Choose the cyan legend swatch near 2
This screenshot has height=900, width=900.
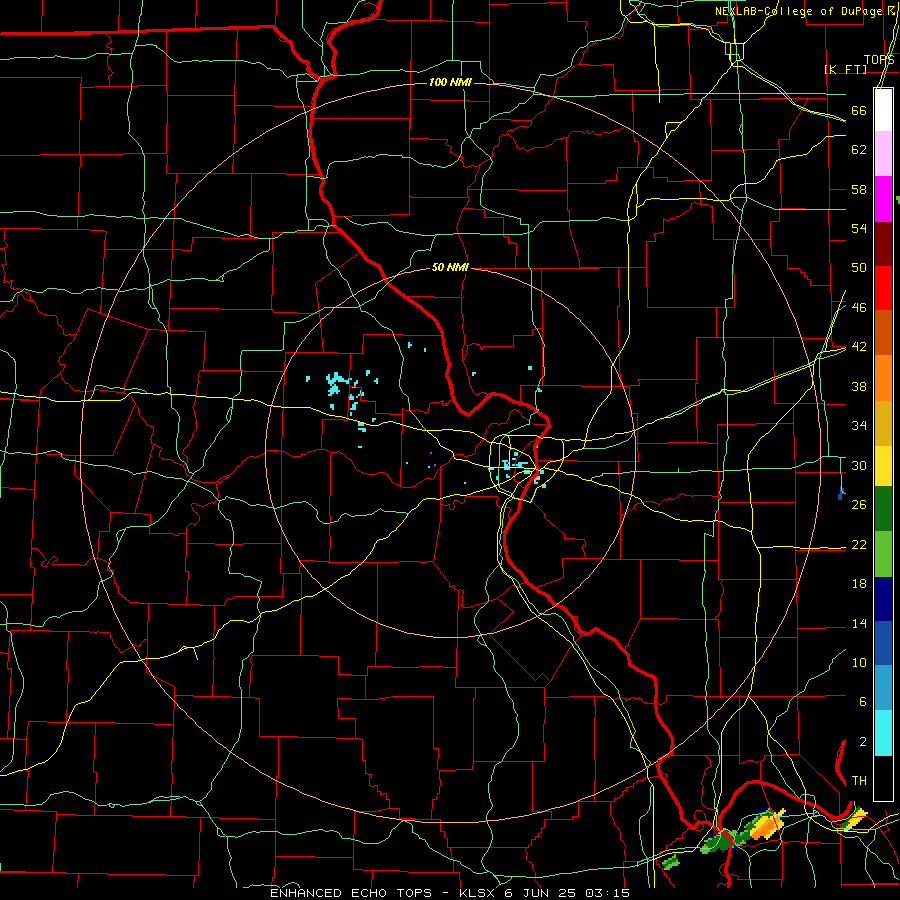coord(883,733)
